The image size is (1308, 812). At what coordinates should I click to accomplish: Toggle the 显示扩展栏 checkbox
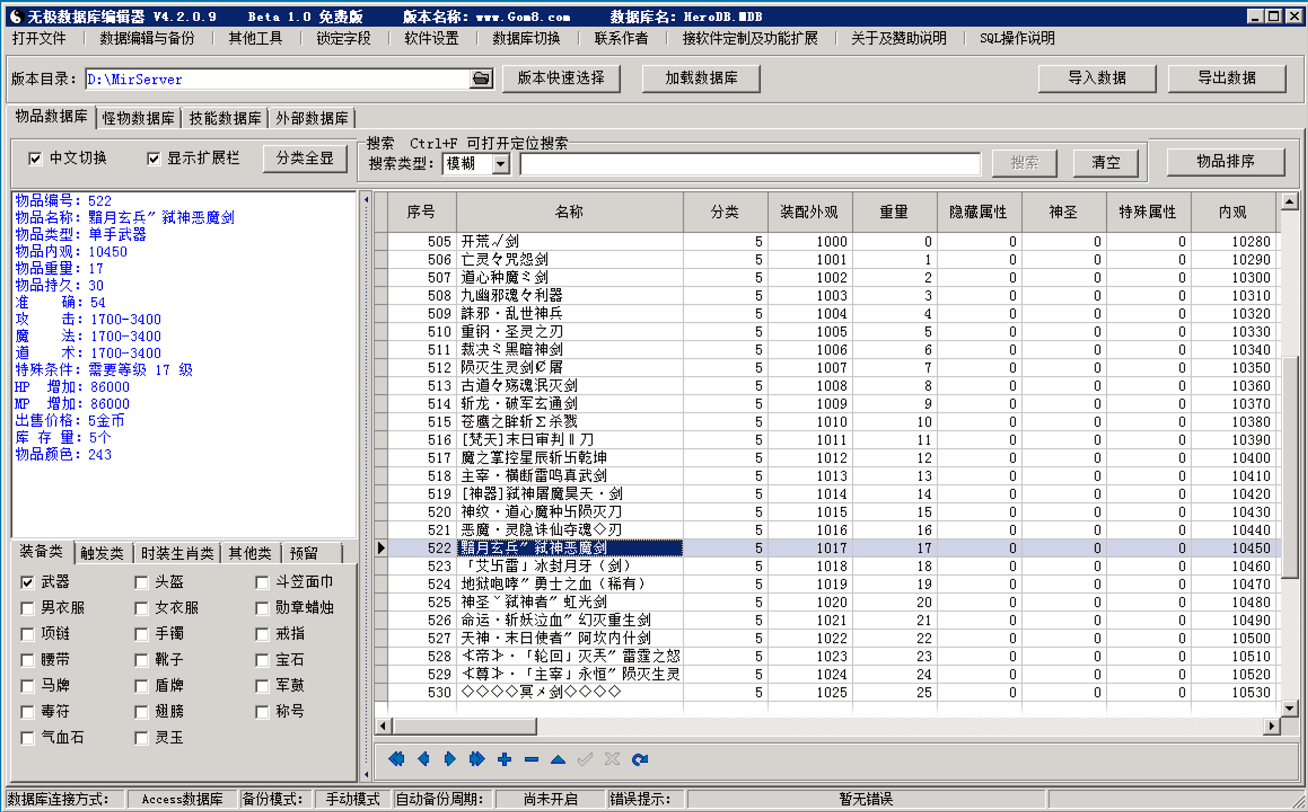pyautogui.click(x=153, y=160)
